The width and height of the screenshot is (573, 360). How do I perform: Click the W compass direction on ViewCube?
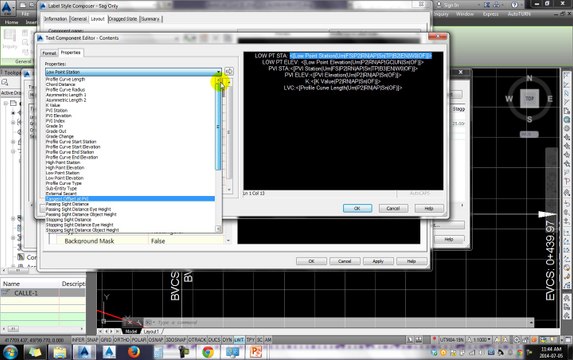pos(509,99)
